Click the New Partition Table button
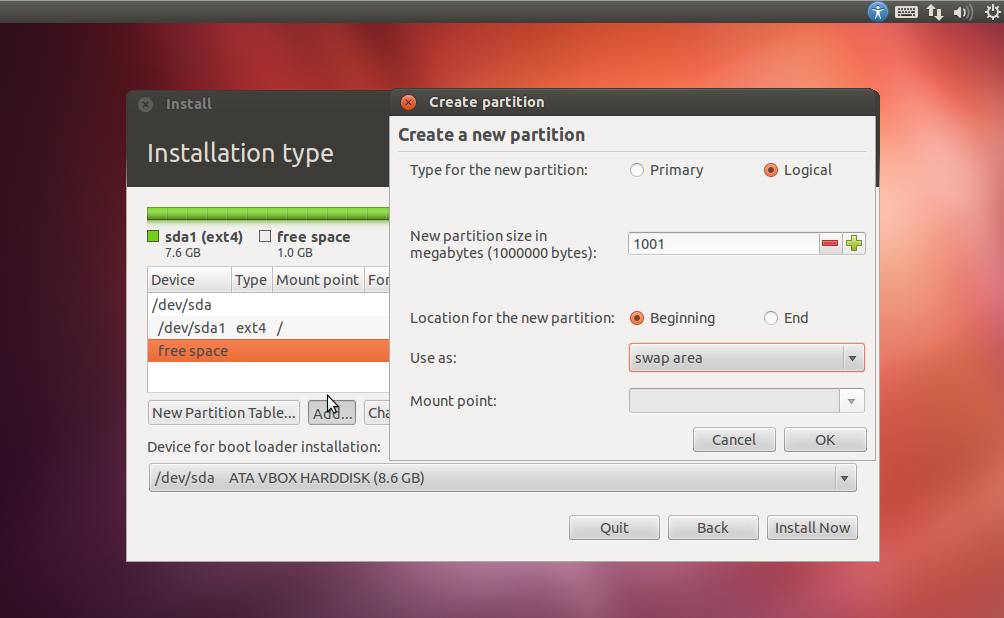The width and height of the screenshot is (1004, 618). pyautogui.click(x=223, y=412)
